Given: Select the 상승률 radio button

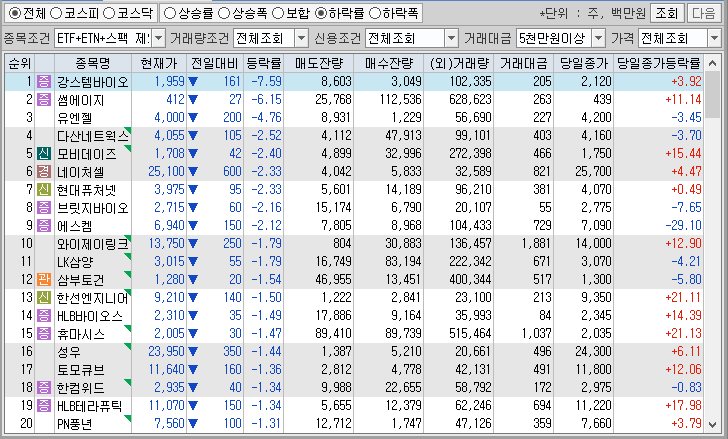Looking at the screenshot, I should 170,13.
